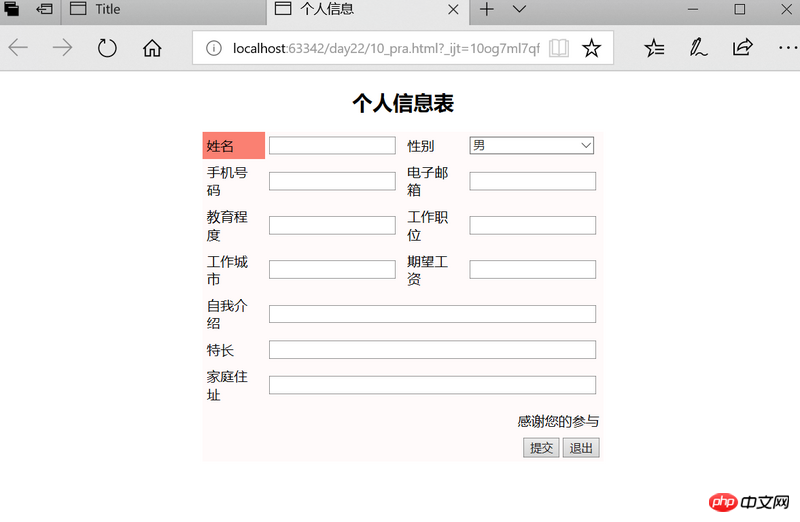Viewport: 800px width, 522px height.
Task: Reload the page with Refresh icon
Action: coord(107,48)
